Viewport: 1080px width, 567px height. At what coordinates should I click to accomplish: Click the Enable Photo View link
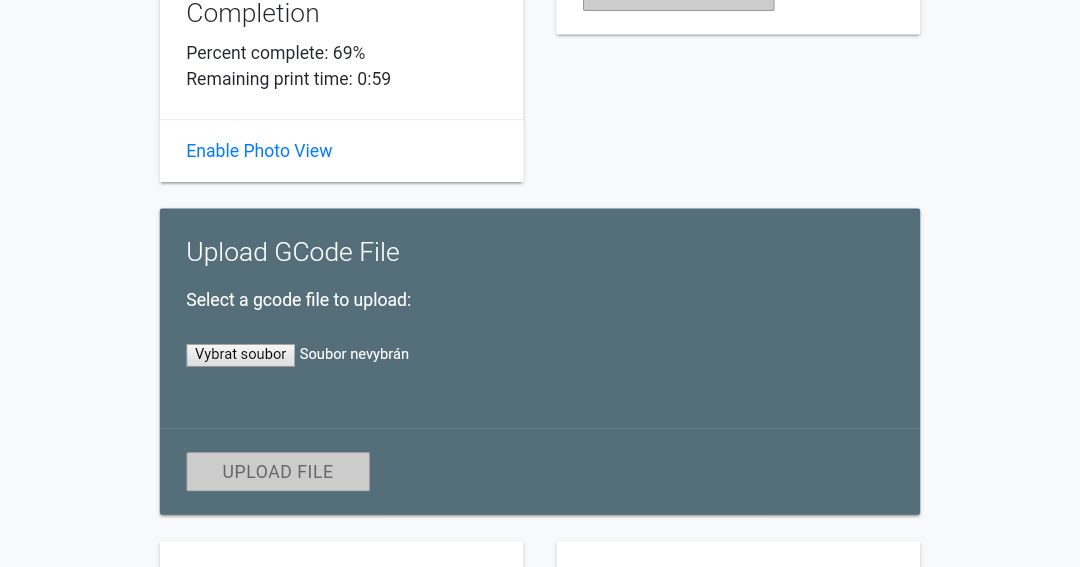coord(259,151)
